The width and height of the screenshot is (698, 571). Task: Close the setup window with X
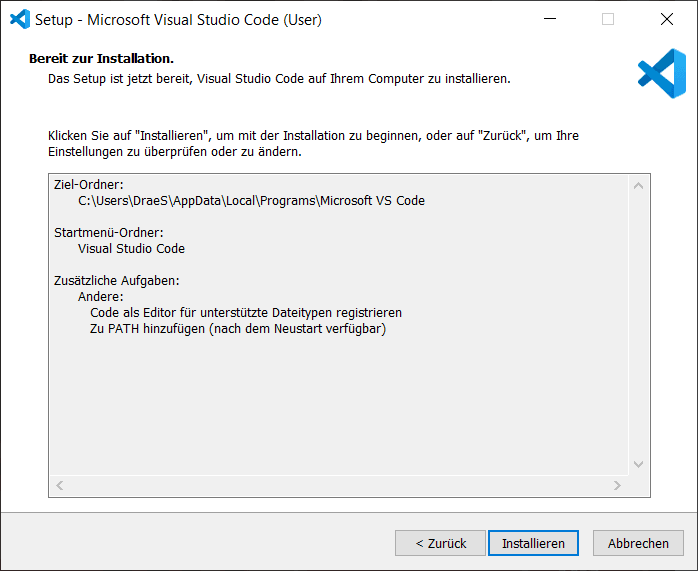pos(666,19)
